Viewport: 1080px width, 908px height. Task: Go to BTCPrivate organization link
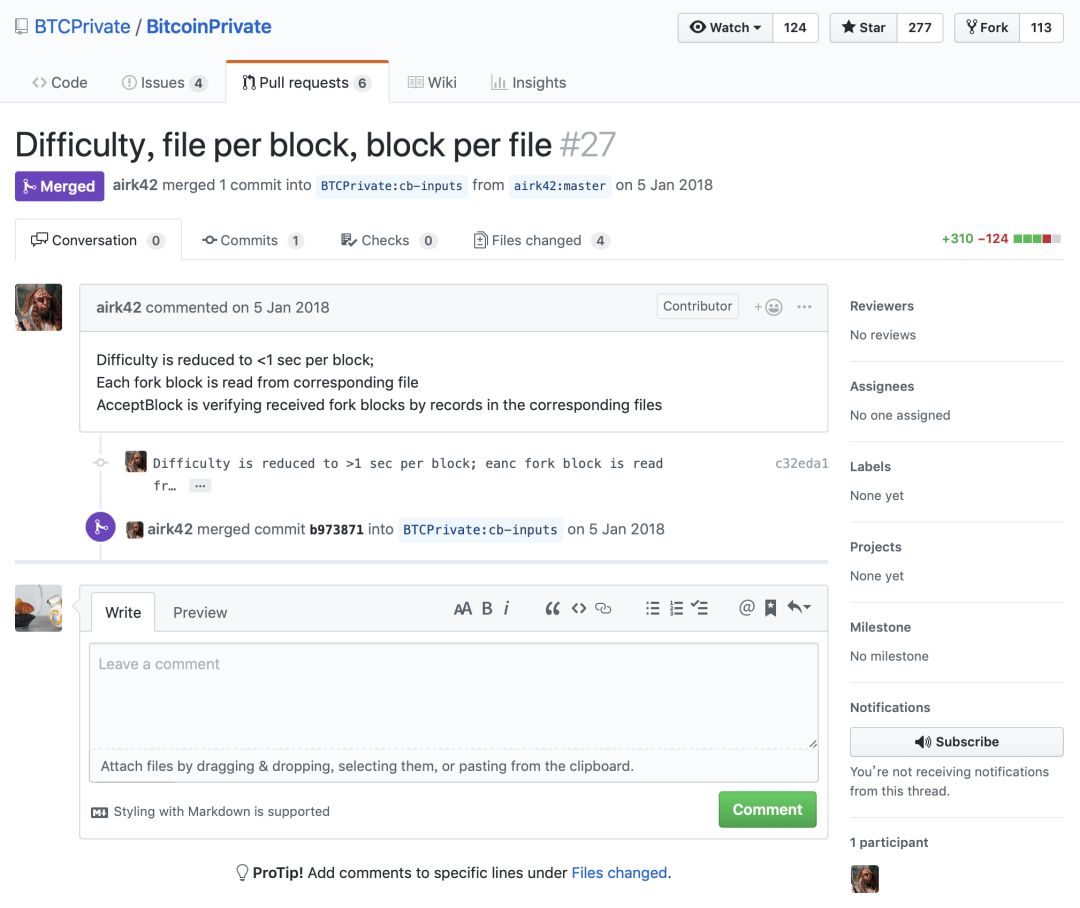pyautogui.click(x=82, y=27)
